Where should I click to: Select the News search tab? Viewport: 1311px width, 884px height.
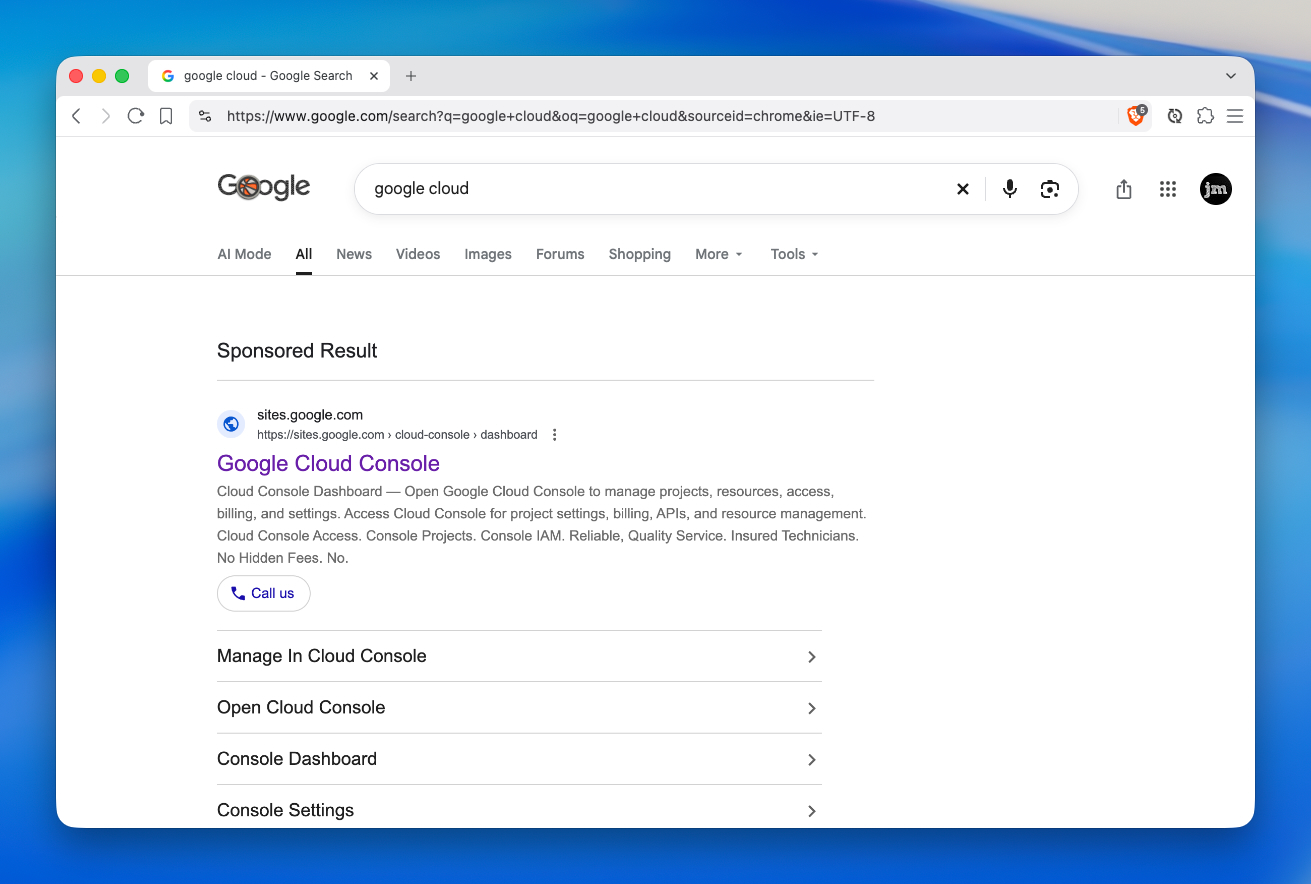(x=354, y=254)
